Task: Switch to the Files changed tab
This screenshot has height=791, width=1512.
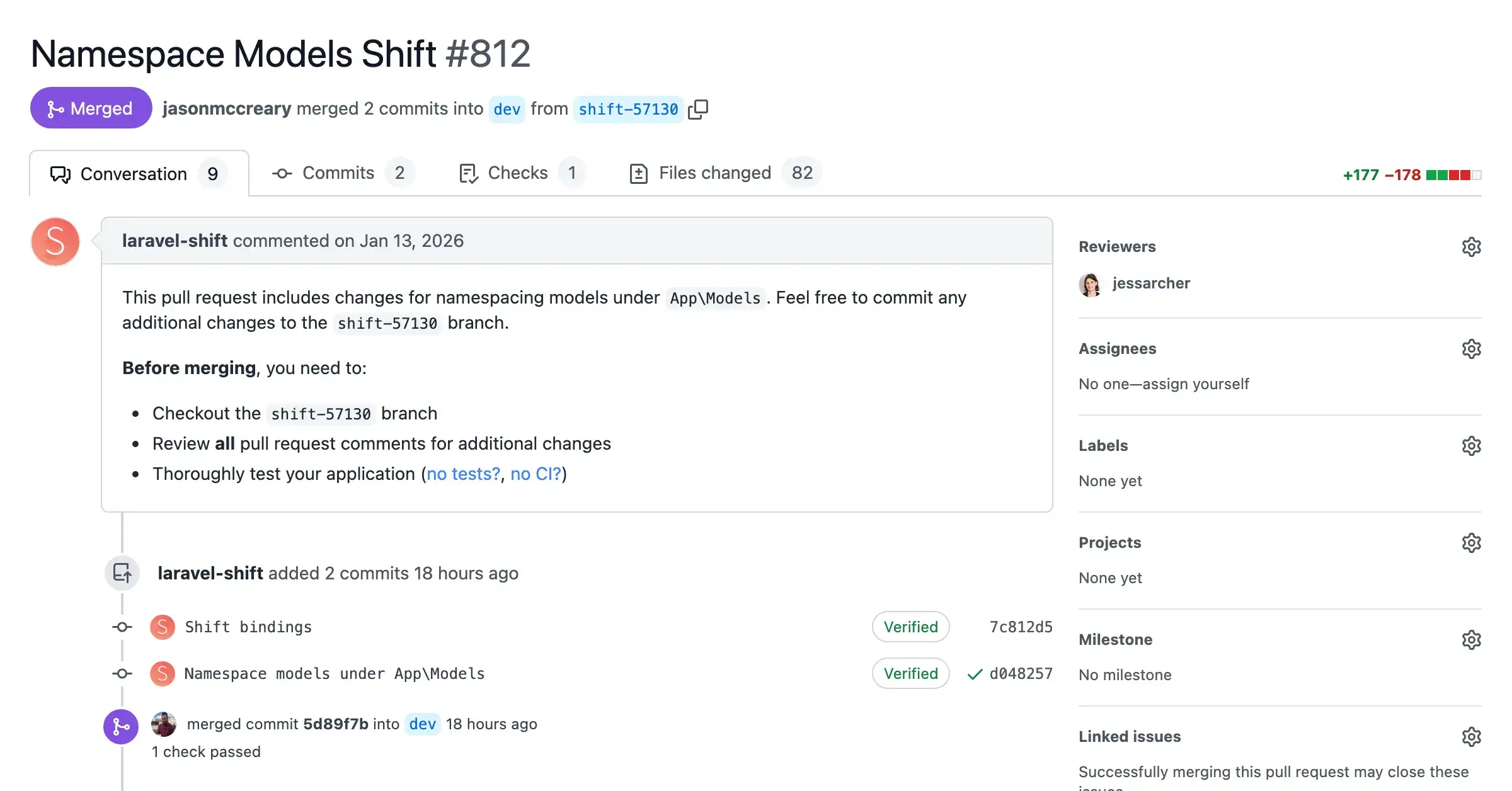Action: pos(714,173)
